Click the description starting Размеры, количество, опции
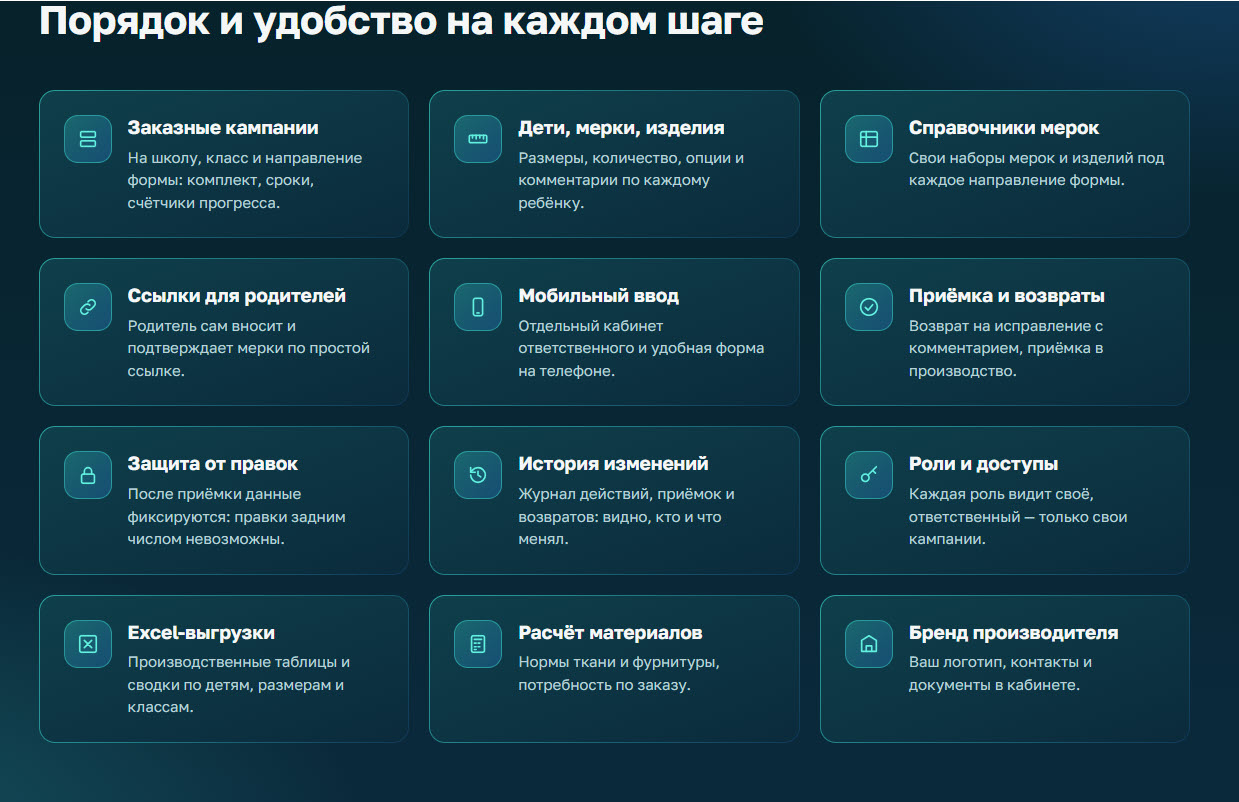 [631, 180]
